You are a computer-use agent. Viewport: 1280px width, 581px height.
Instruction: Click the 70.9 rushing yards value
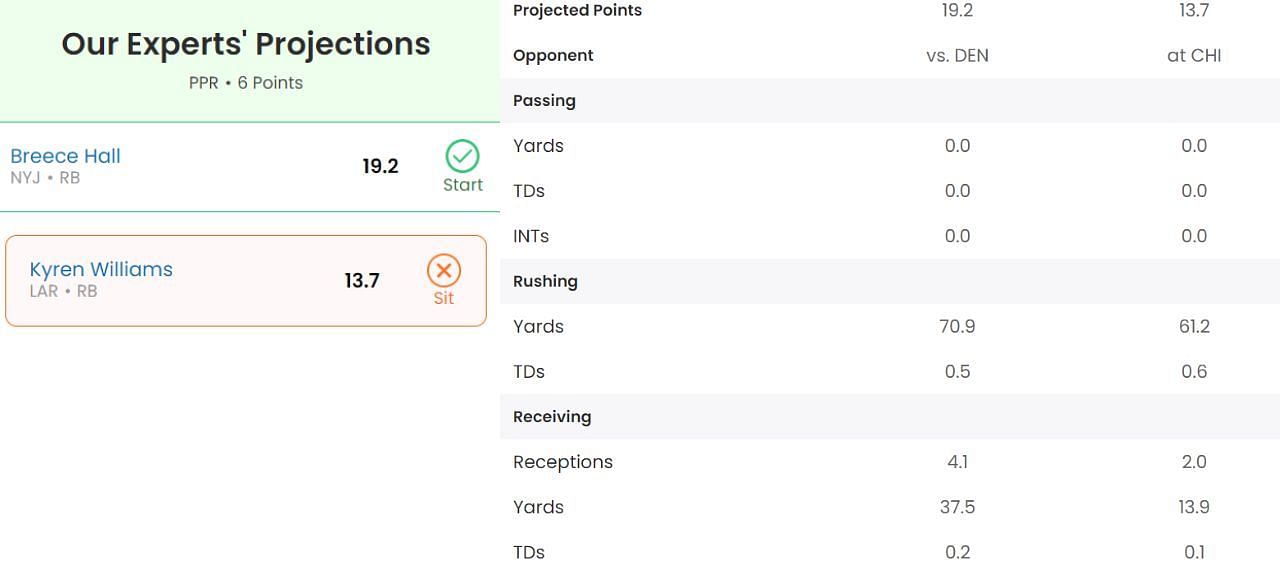[x=957, y=326]
